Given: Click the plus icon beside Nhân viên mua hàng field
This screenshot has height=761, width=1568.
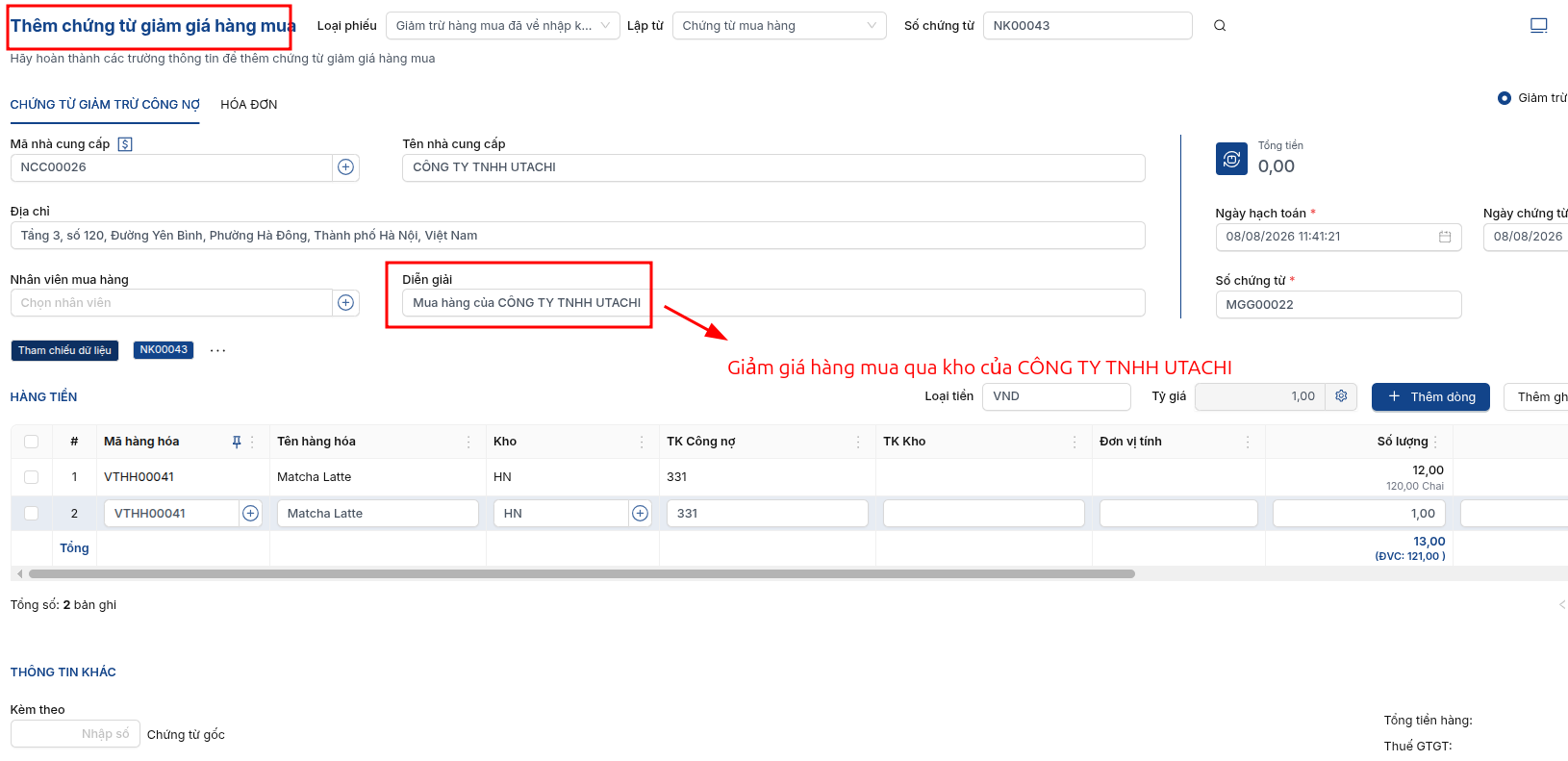Looking at the screenshot, I should tap(346, 303).
